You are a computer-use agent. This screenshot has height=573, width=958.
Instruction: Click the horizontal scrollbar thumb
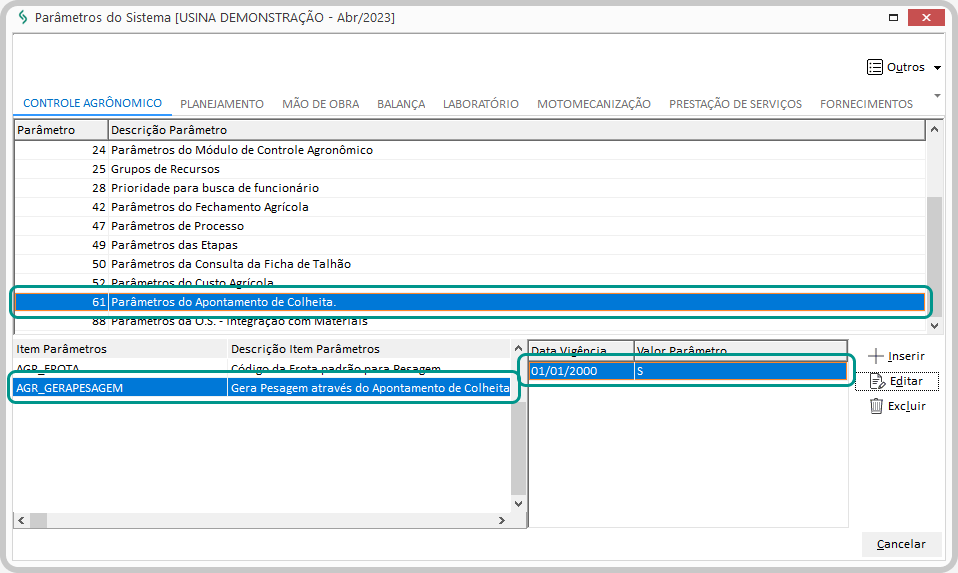[x=38, y=520]
